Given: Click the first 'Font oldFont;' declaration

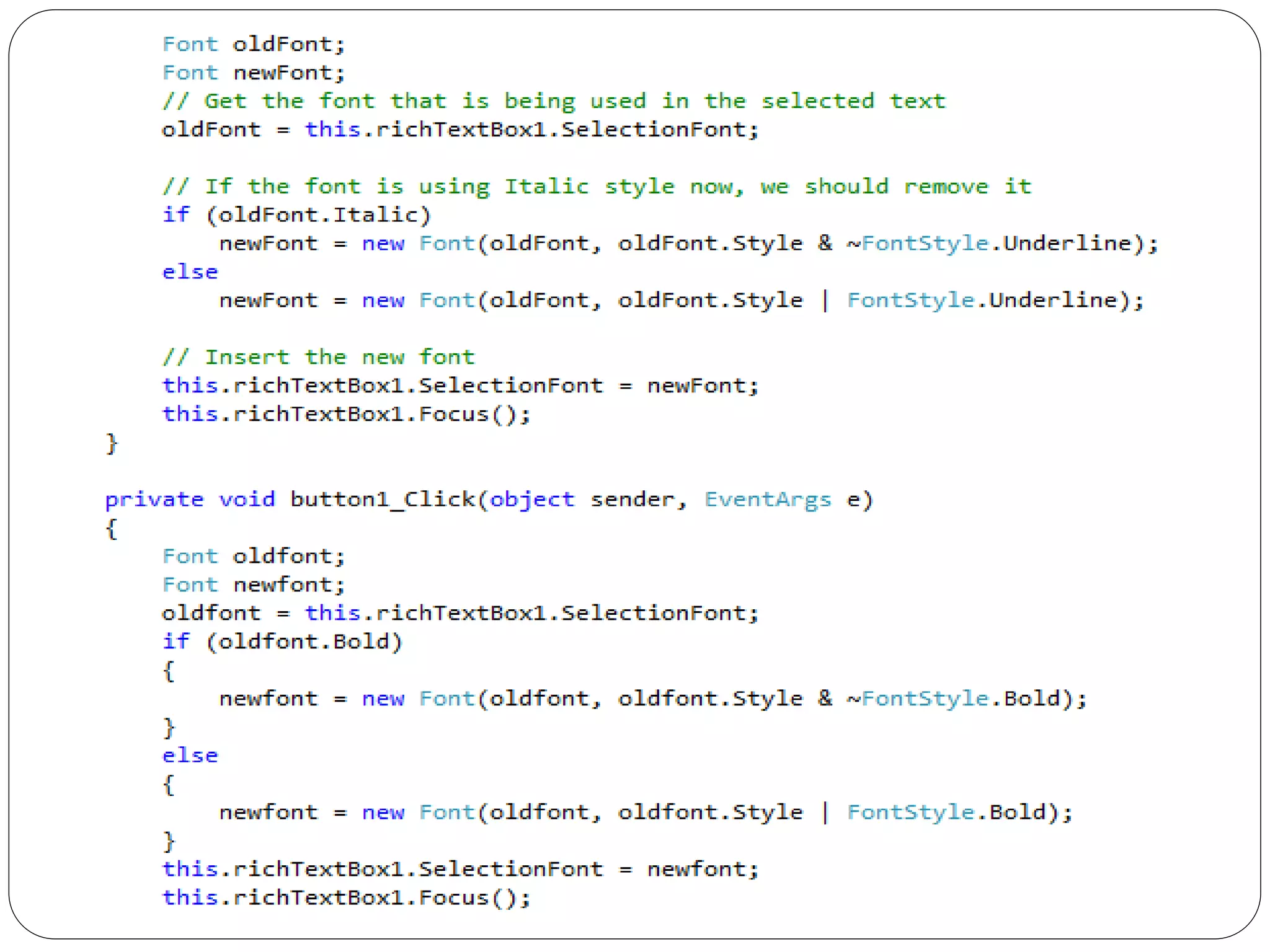Looking at the screenshot, I should pyautogui.click(x=253, y=44).
